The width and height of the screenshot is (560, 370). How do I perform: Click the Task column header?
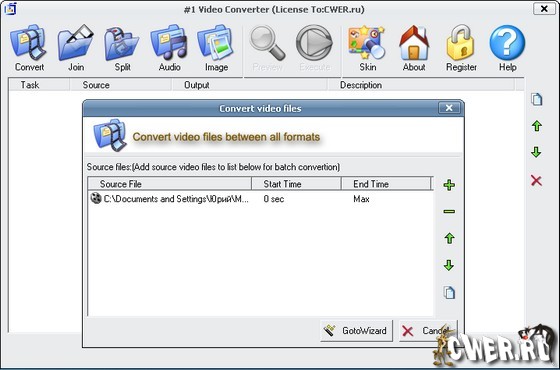39,85
